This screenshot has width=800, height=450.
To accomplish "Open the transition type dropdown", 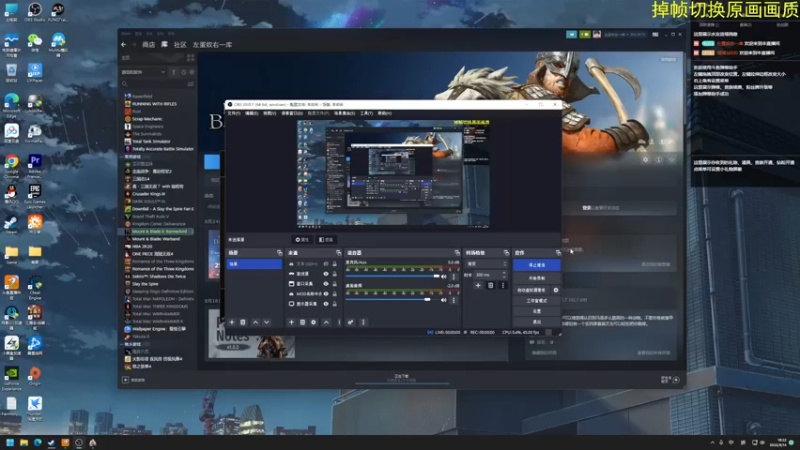I will pyautogui.click(x=486, y=264).
